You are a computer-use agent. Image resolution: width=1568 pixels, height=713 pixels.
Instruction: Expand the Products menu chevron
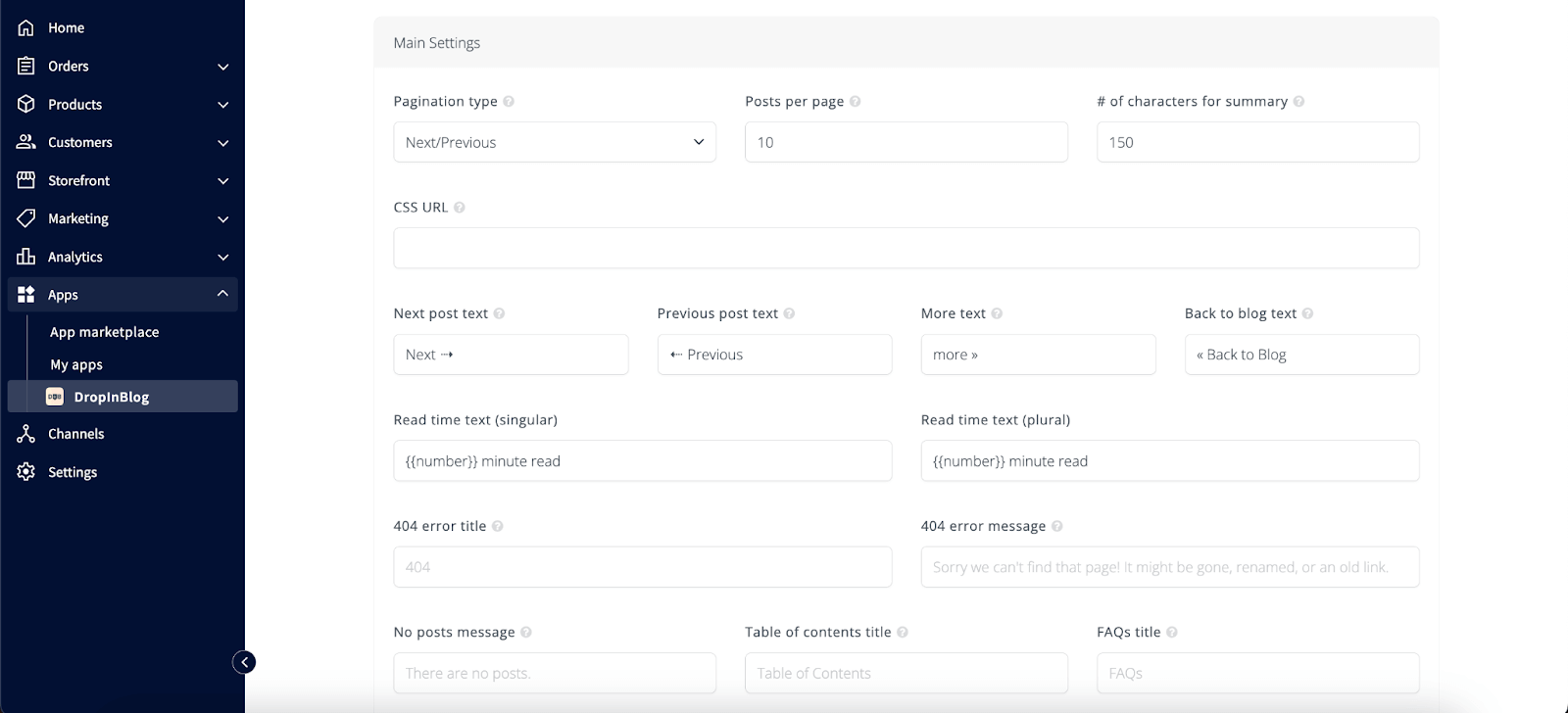pos(223,105)
